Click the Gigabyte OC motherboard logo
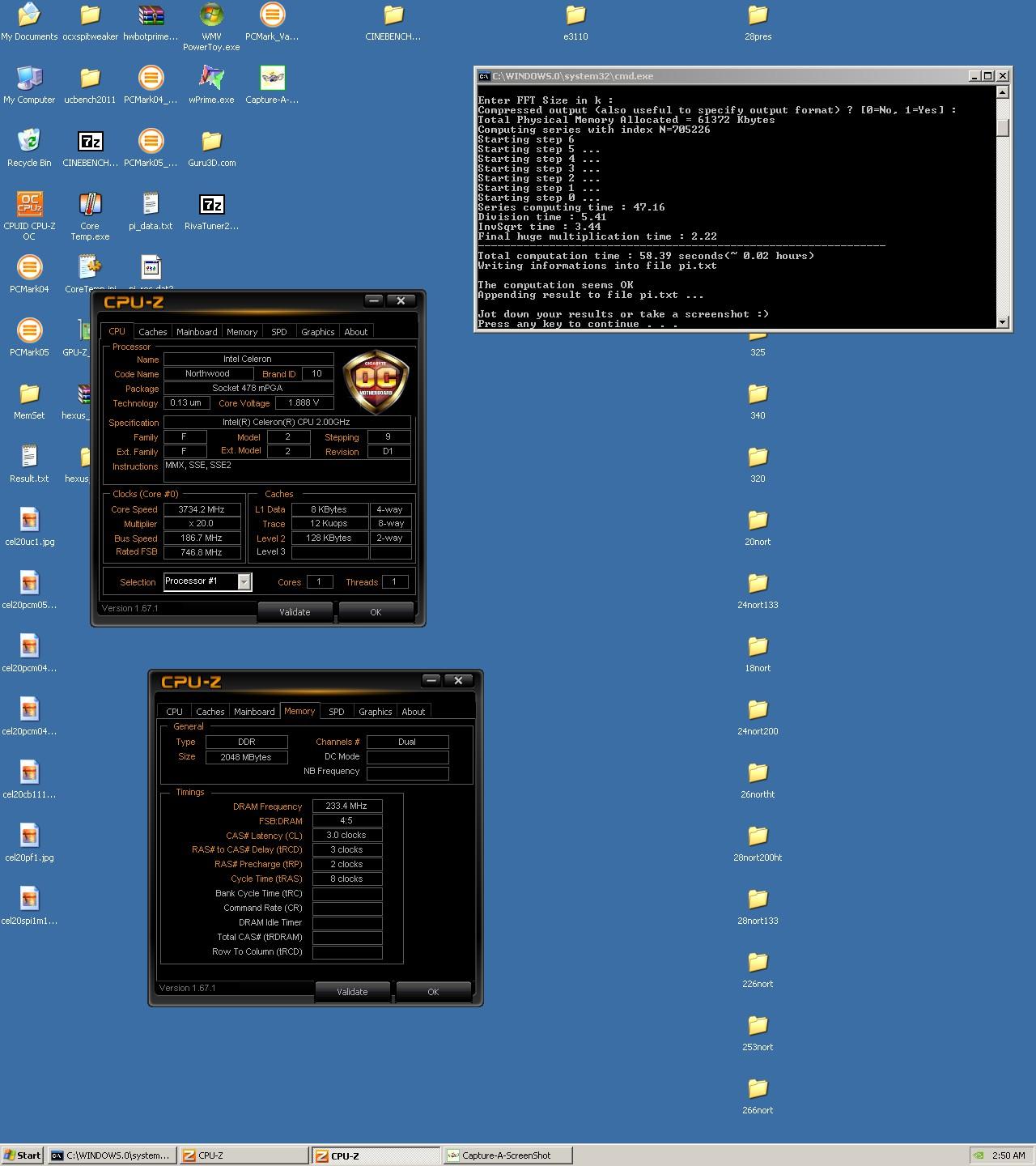This screenshot has width=1036, height=1166. pyautogui.click(x=376, y=382)
